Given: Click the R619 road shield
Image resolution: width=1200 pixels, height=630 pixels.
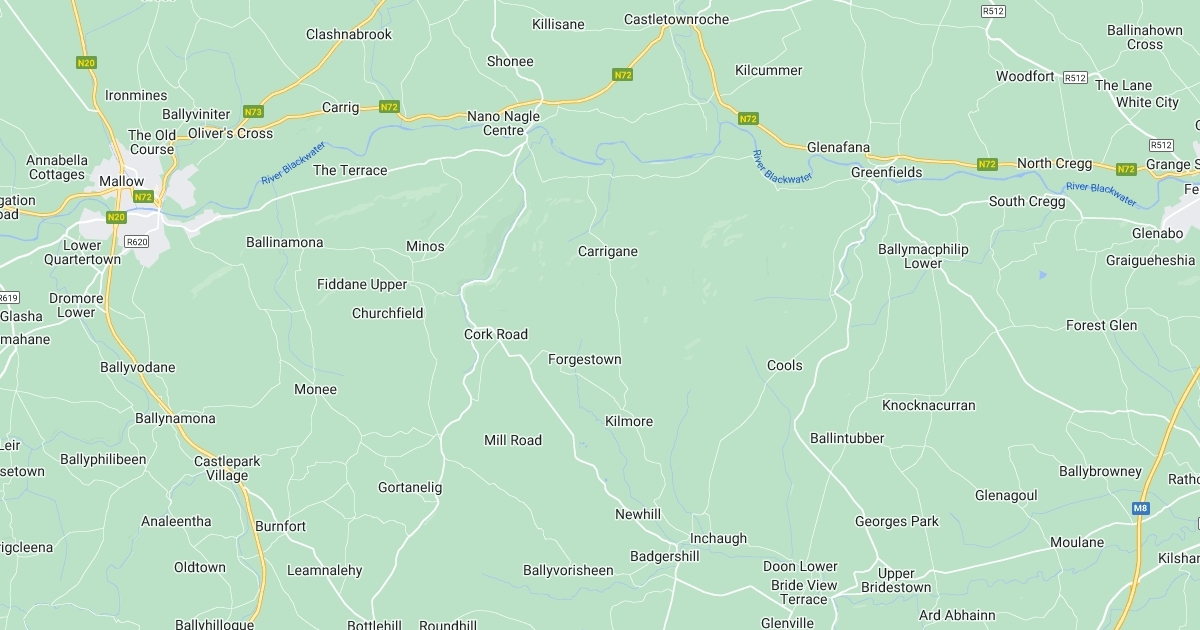Looking at the screenshot, I should [8, 297].
